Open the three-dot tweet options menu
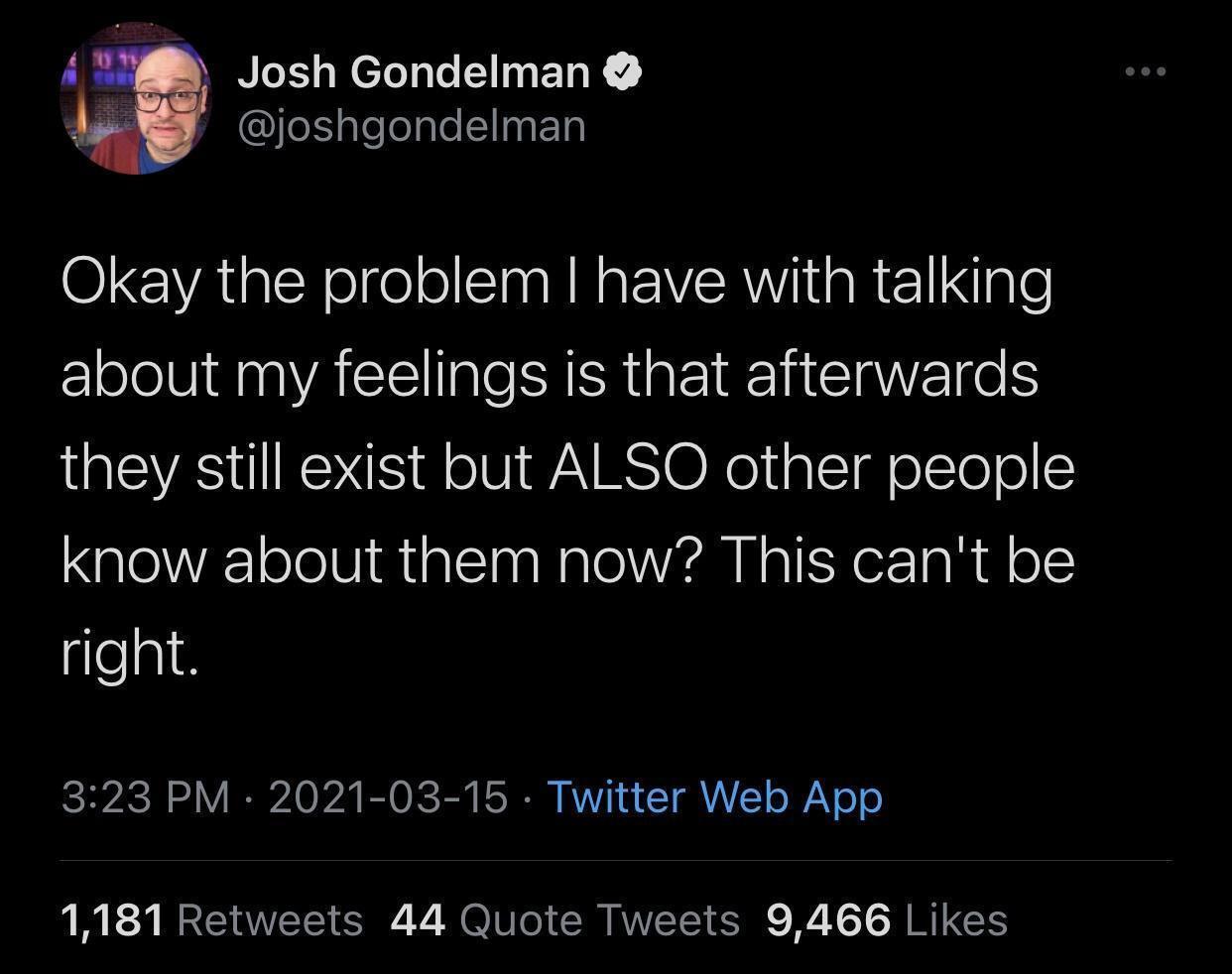 click(x=1146, y=70)
